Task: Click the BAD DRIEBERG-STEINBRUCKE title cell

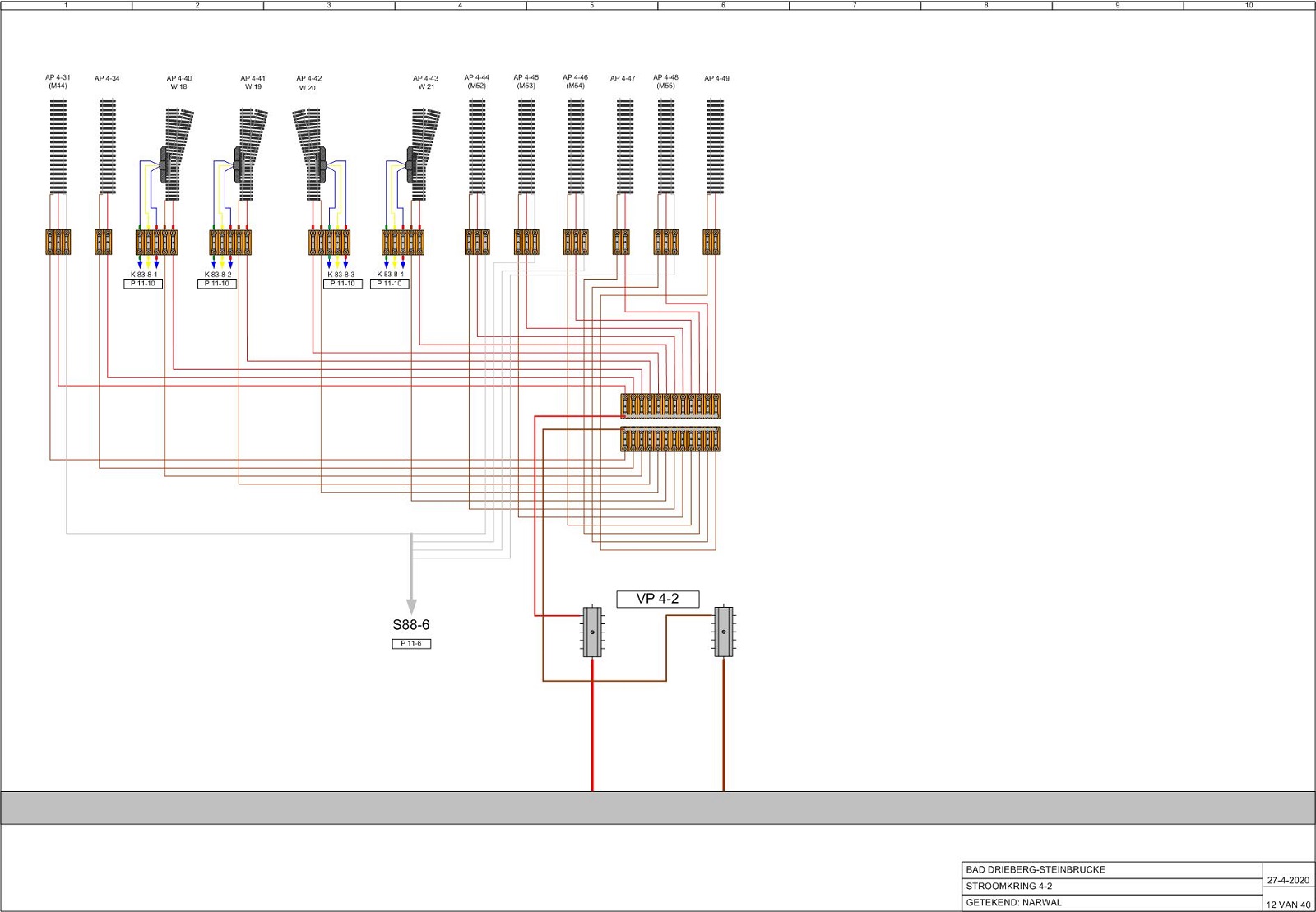Action: 1112,870
